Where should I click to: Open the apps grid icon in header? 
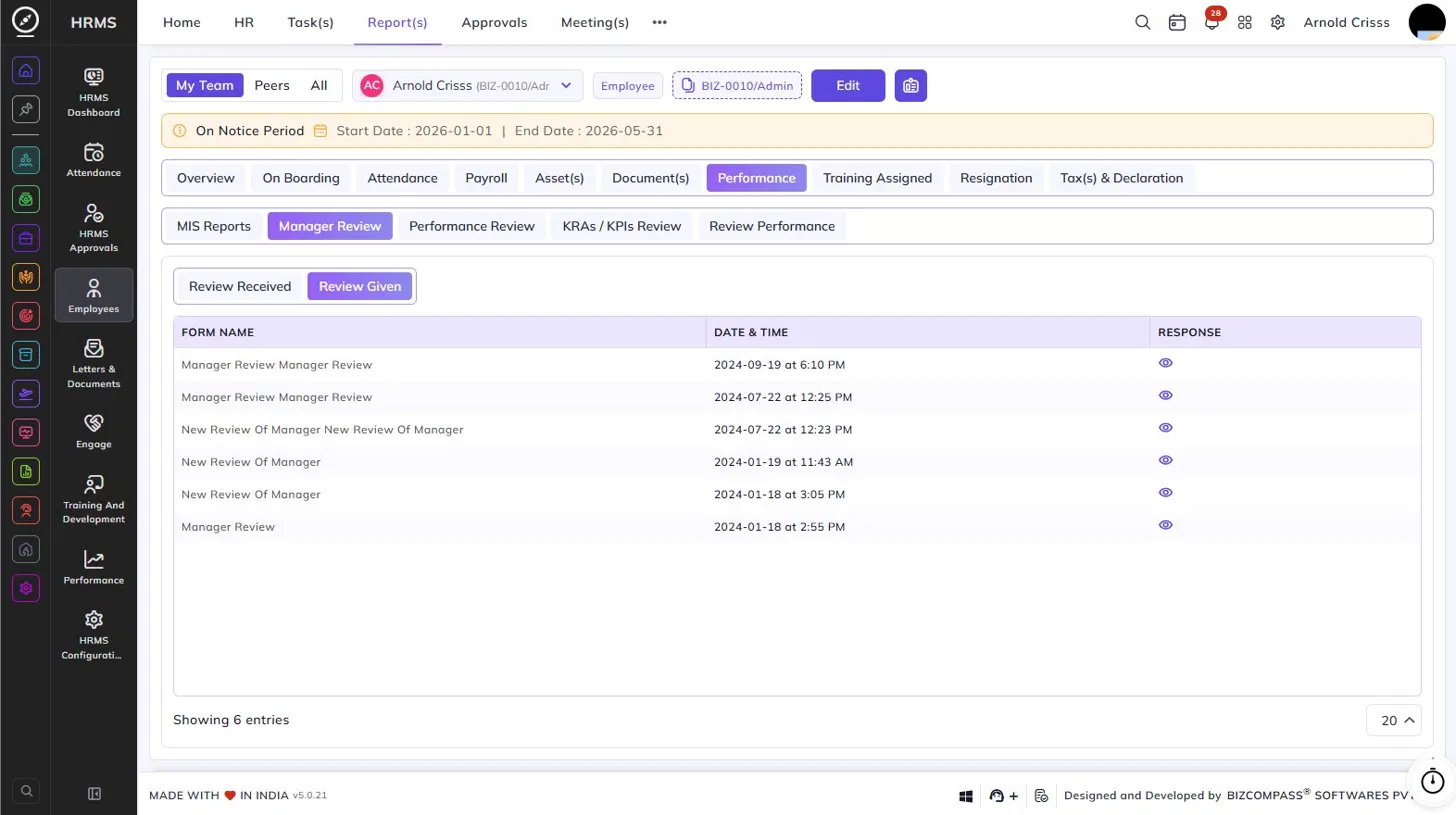[1245, 22]
